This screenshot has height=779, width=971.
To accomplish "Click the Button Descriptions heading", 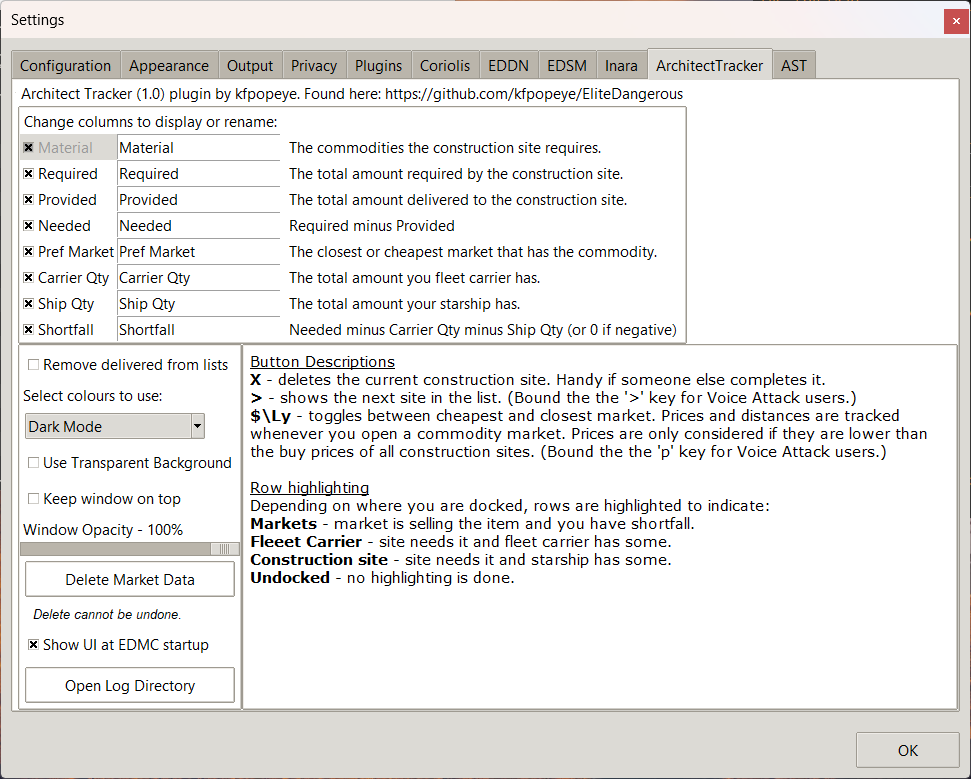I will [x=323, y=362].
